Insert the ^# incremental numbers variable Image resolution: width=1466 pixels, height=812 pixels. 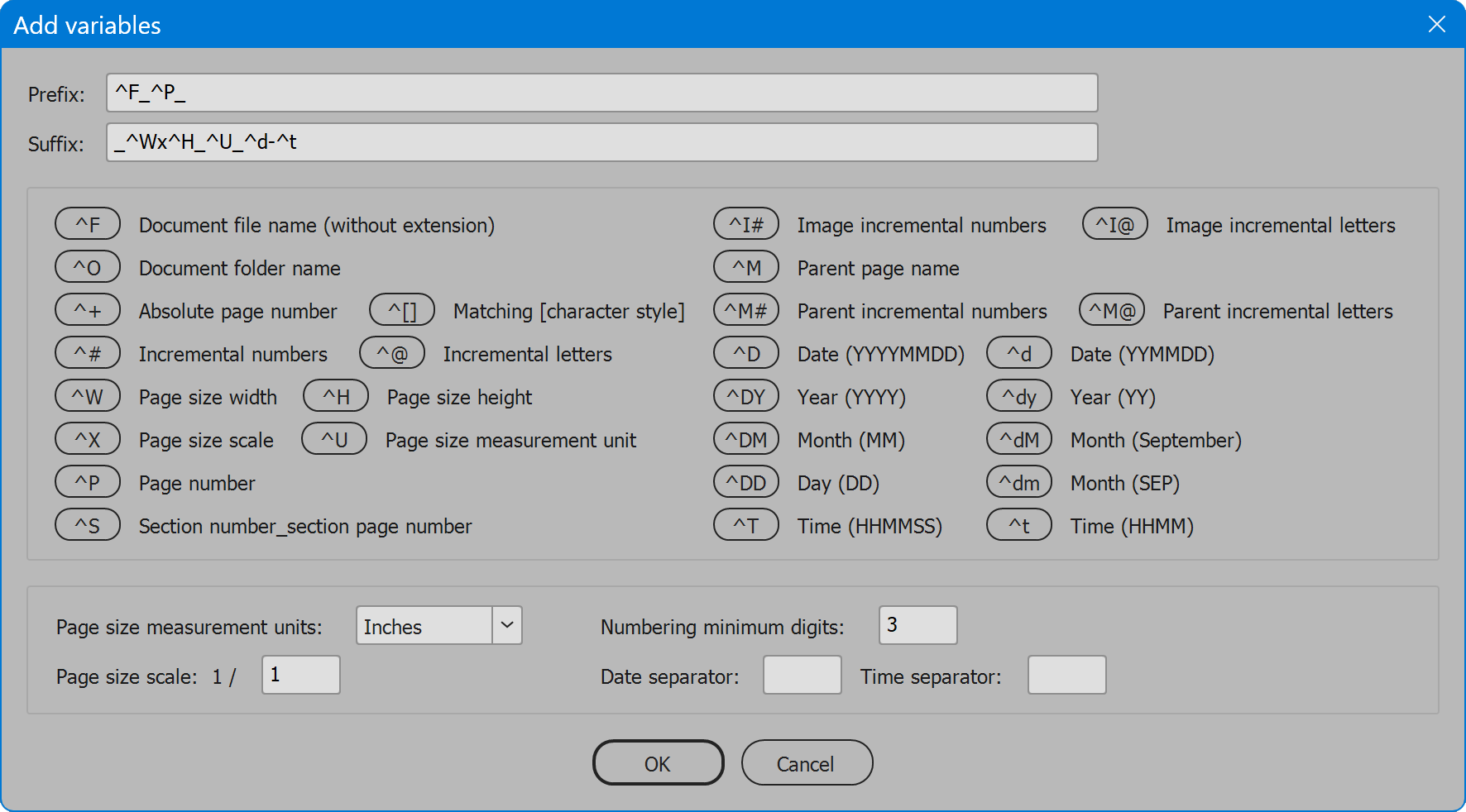tap(88, 353)
